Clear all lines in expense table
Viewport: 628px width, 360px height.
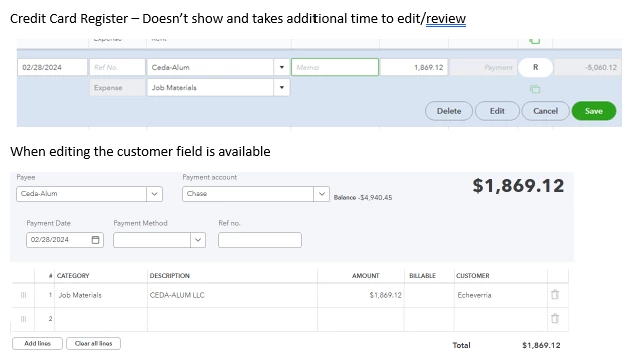(x=93, y=344)
